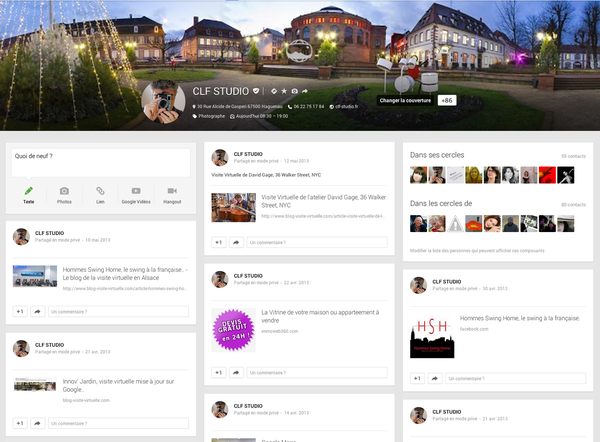Click the Changer la couverture button
The image size is (600, 442).
405,100
